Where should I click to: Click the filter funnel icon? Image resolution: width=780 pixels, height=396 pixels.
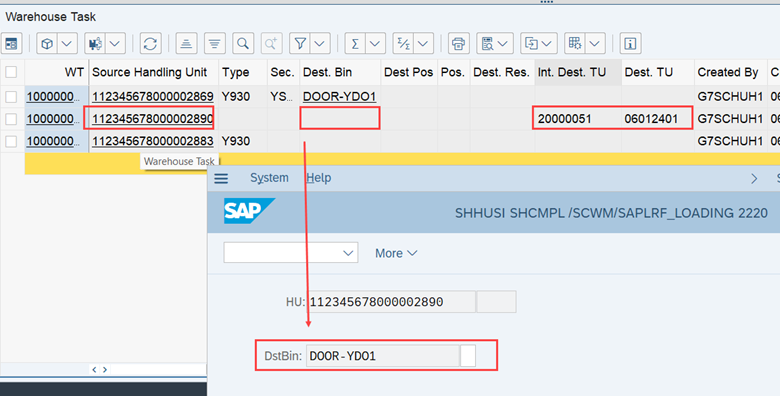tap(299, 44)
